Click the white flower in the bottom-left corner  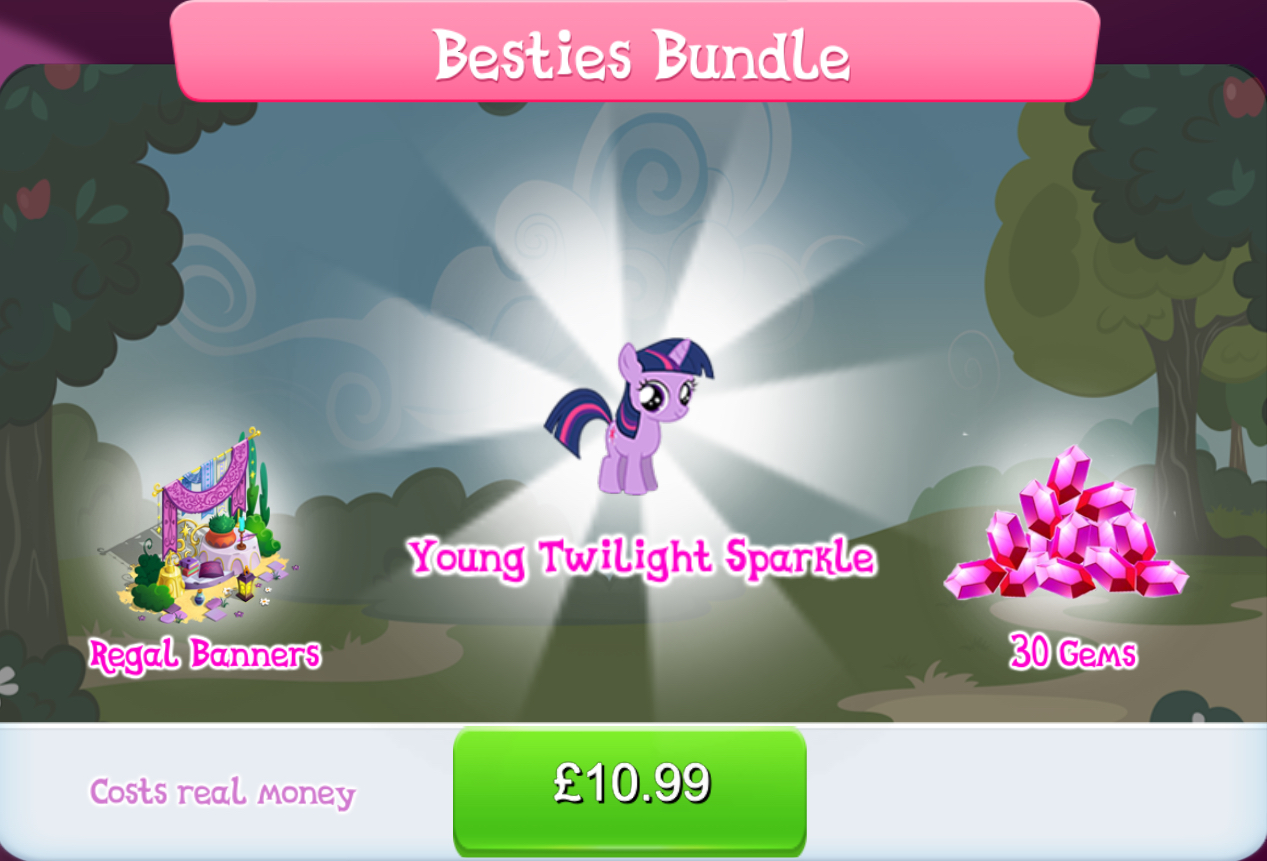[x=7, y=682]
